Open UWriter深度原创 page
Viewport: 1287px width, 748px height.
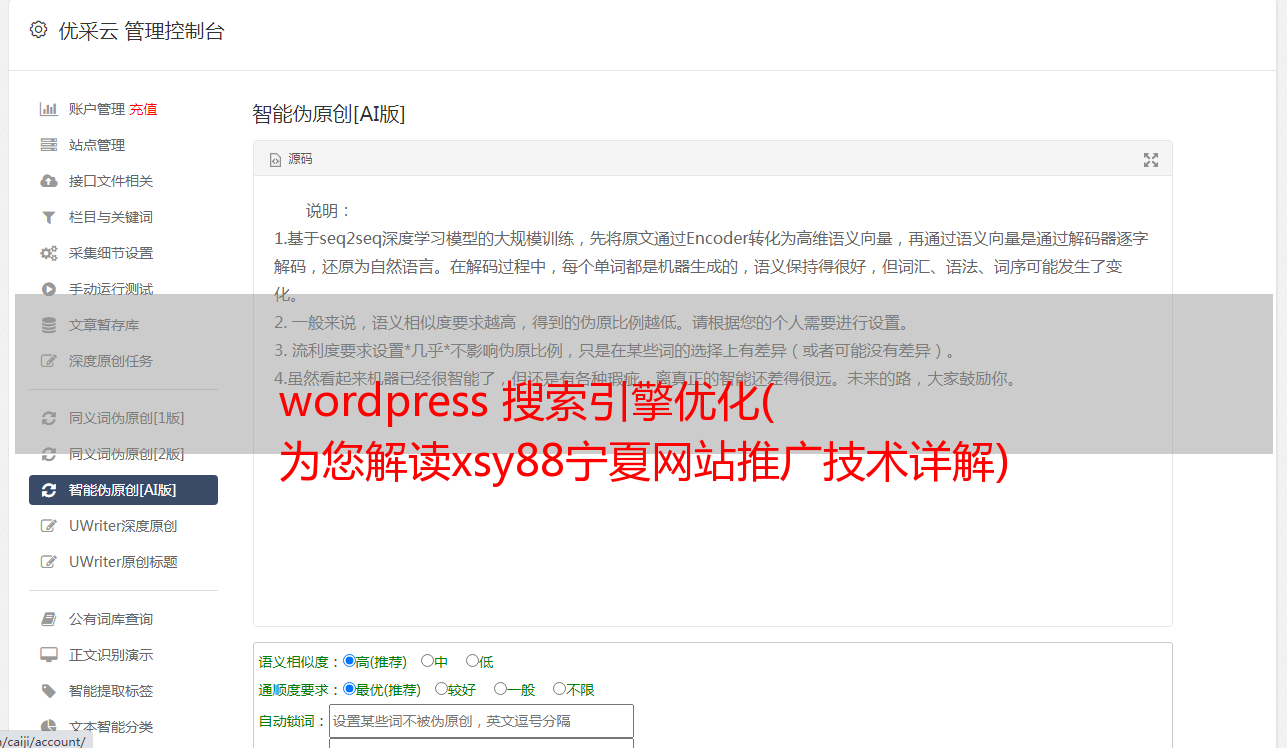(123, 526)
